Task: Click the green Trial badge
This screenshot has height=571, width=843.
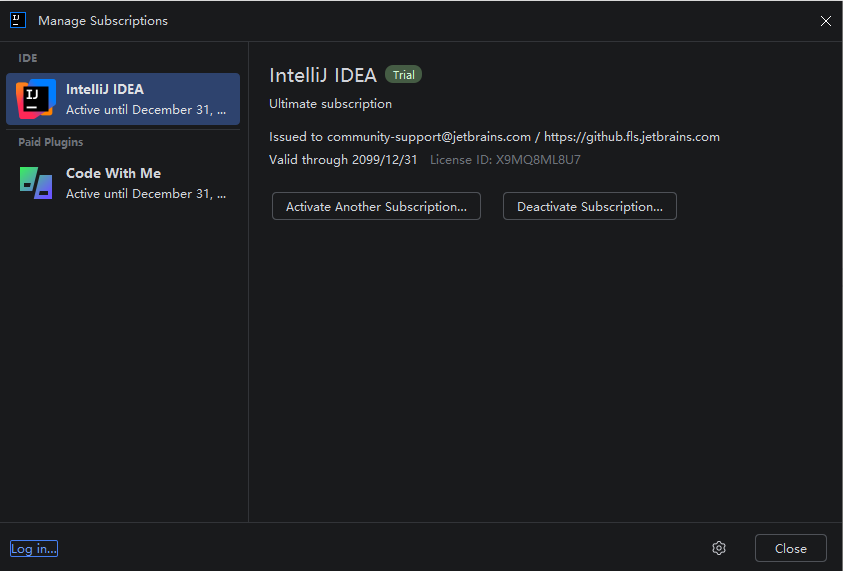Action: 404,75
